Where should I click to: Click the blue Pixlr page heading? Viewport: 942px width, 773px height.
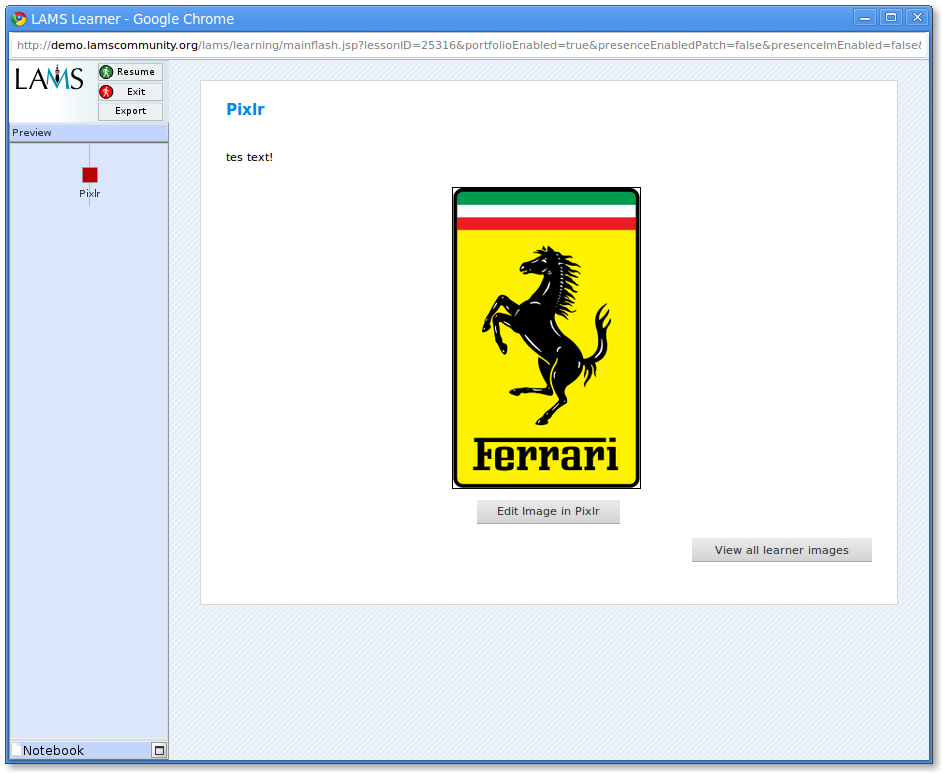coord(245,110)
